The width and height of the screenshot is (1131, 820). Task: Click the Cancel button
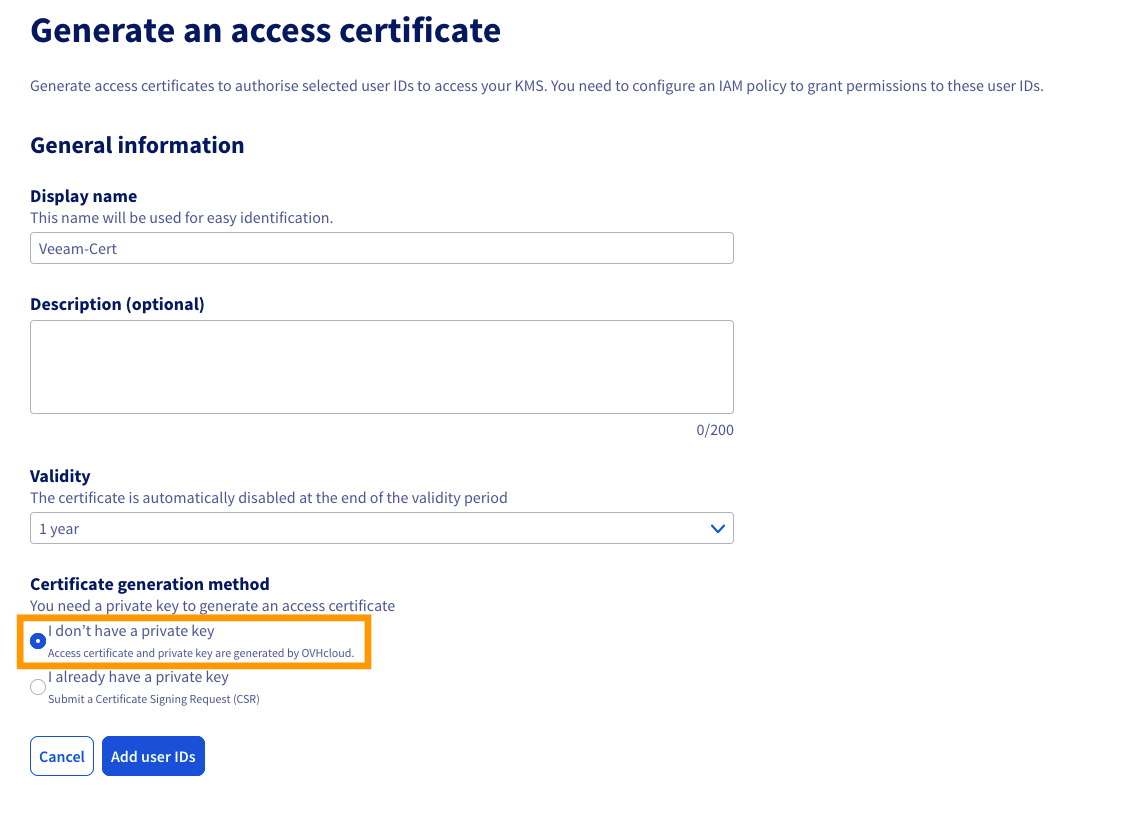[61, 756]
